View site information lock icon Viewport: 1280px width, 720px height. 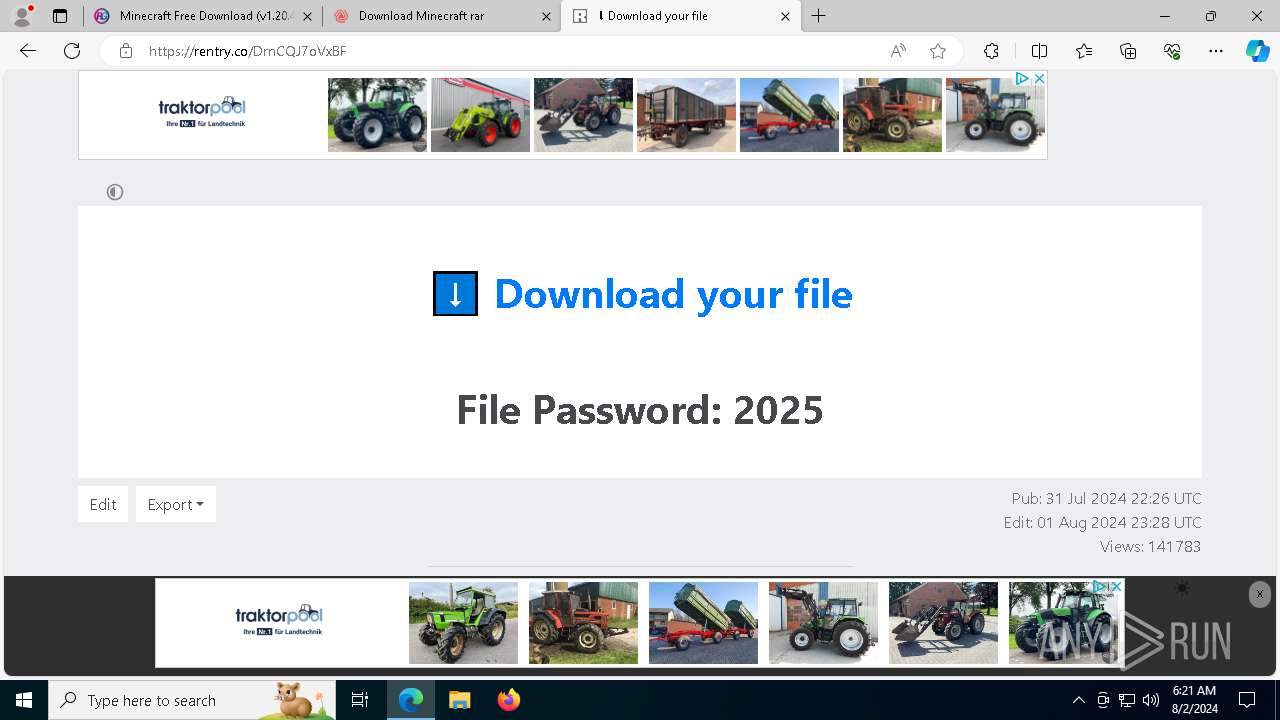(126, 51)
